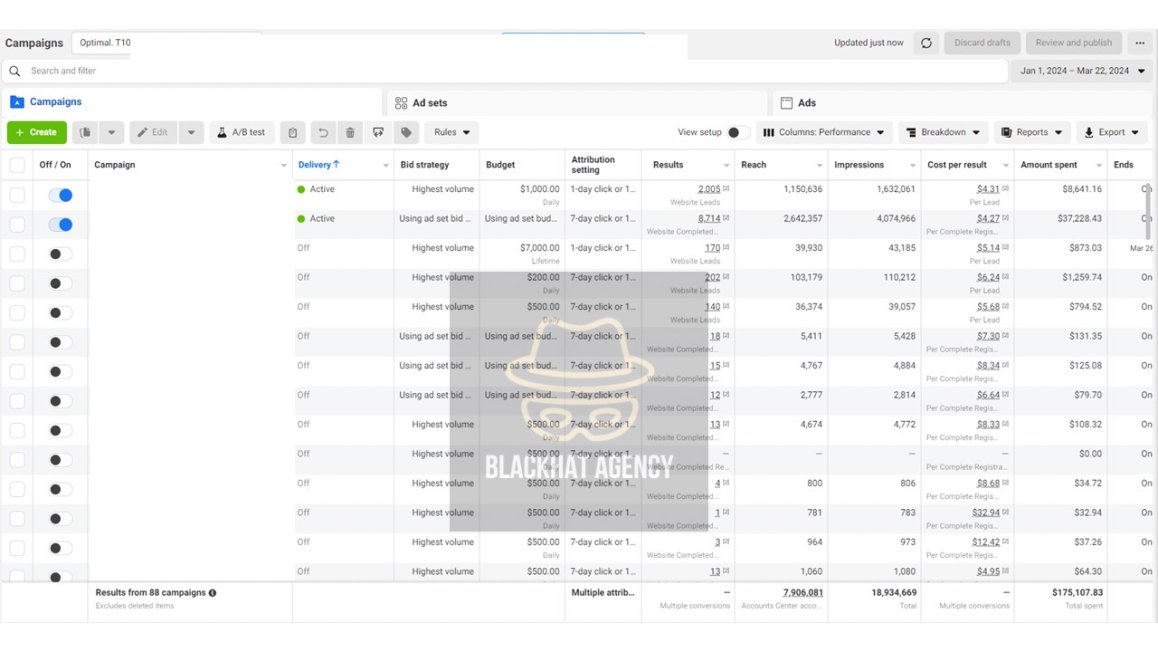Click the A/B test flask button
The width and height of the screenshot is (1158, 652).
[241, 132]
